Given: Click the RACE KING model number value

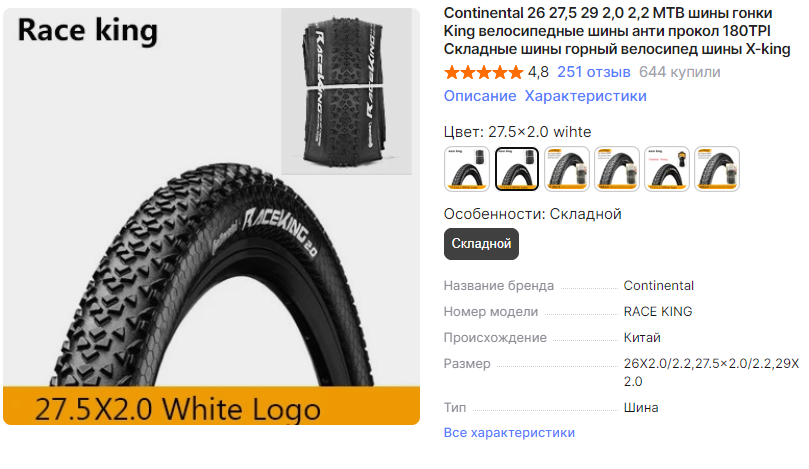Looking at the screenshot, I should click(x=658, y=312).
